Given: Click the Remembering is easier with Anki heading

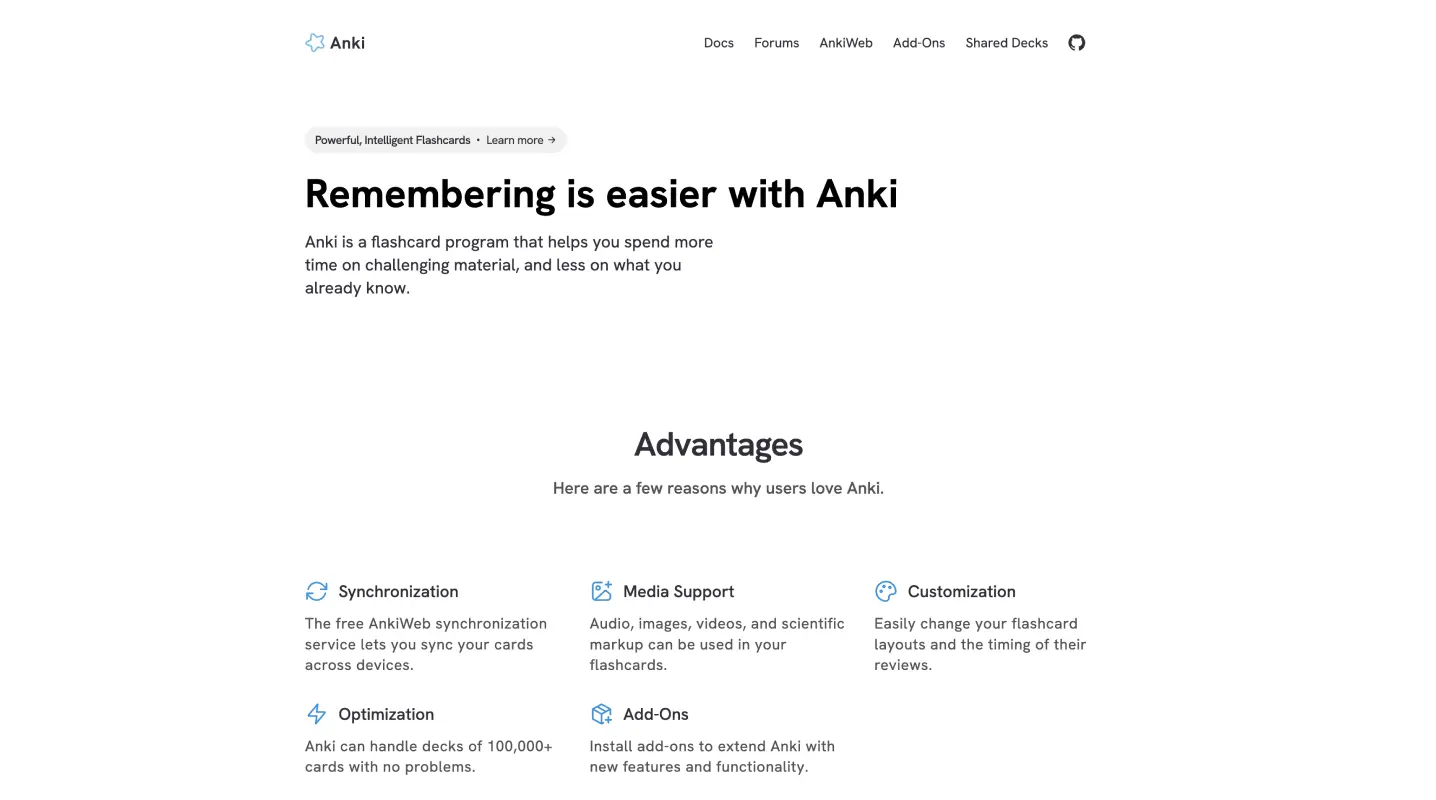Looking at the screenshot, I should (601, 193).
